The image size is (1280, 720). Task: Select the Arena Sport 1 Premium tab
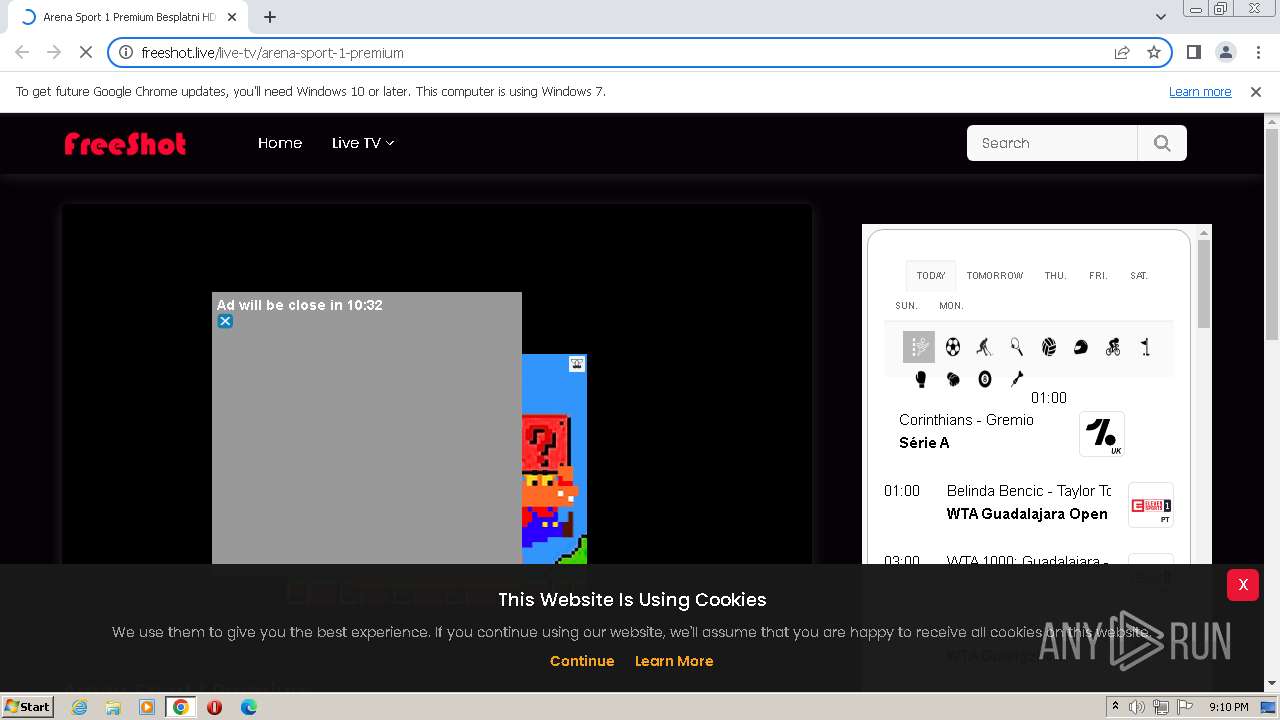(x=128, y=17)
